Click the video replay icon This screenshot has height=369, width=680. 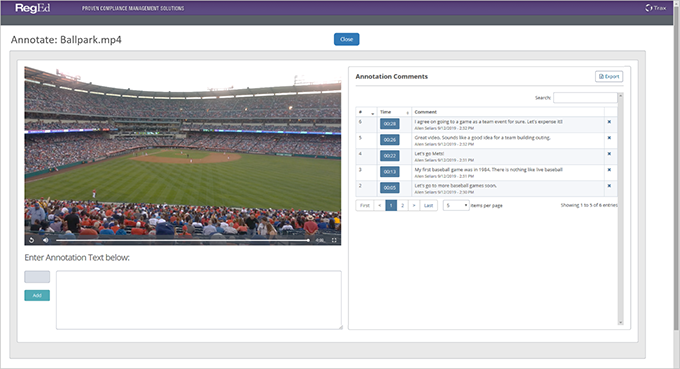[31, 240]
